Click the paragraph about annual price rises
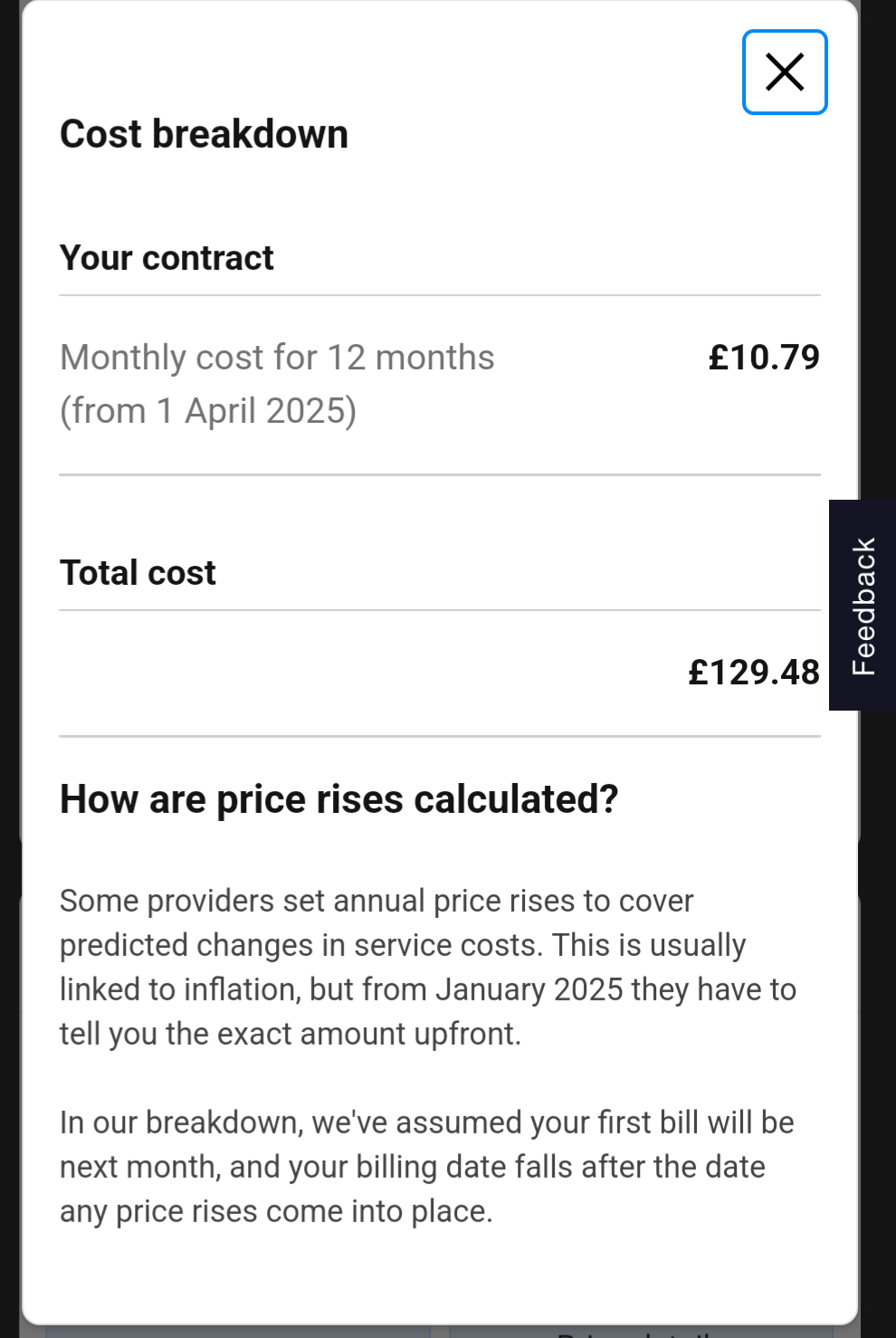Viewport: 896px width, 1338px height. point(427,967)
